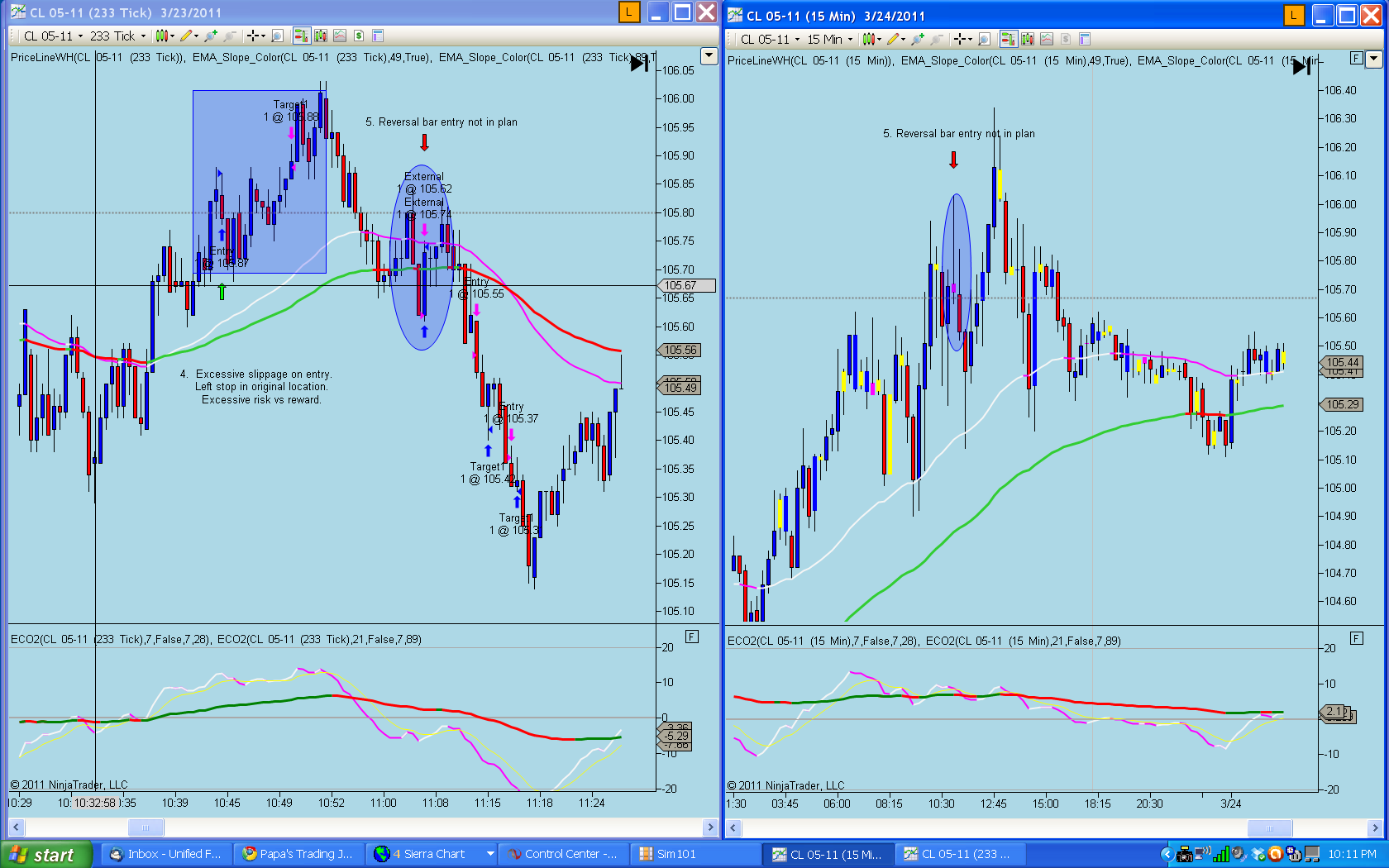Click left scroll arrow of 15 Min chart
1389x868 pixels.
(x=733, y=827)
